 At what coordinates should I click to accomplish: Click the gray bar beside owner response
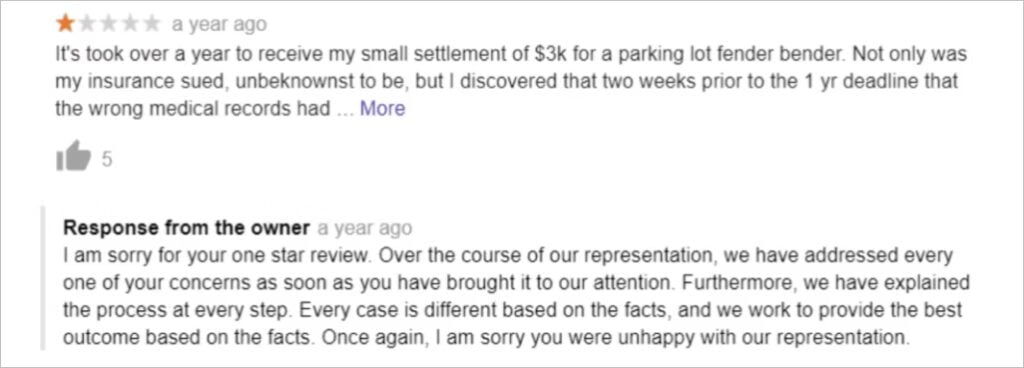pyautogui.click(x=43, y=279)
